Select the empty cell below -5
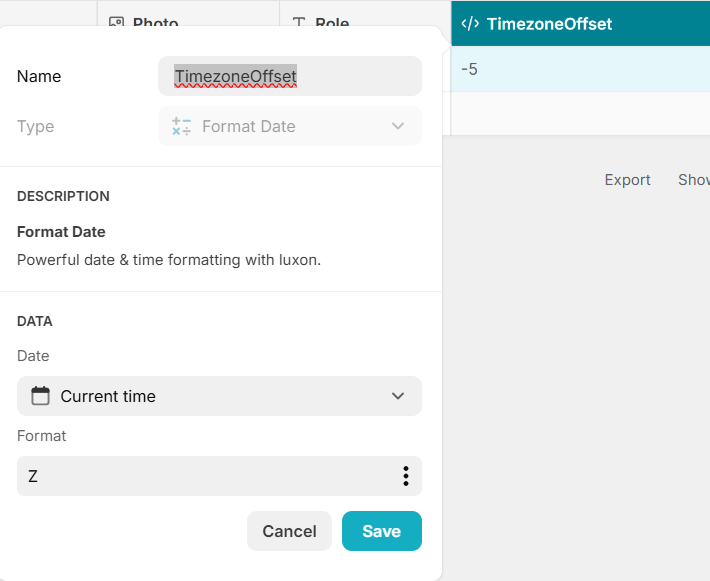 point(580,113)
